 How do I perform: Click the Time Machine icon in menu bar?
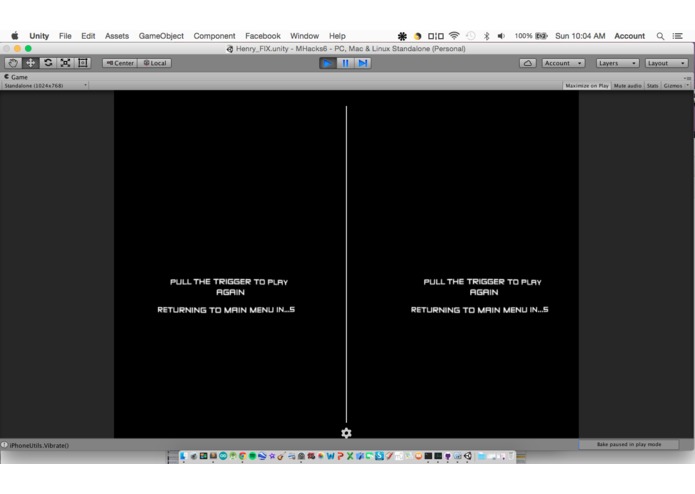click(471, 36)
